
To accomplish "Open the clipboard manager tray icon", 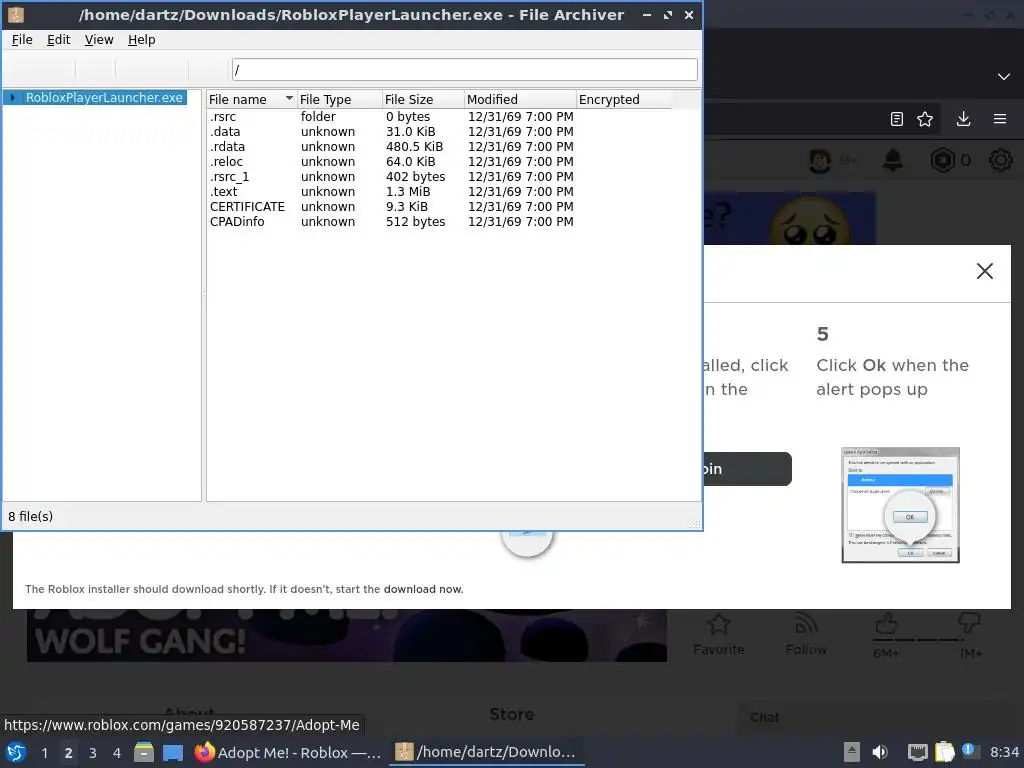I will point(944,752).
